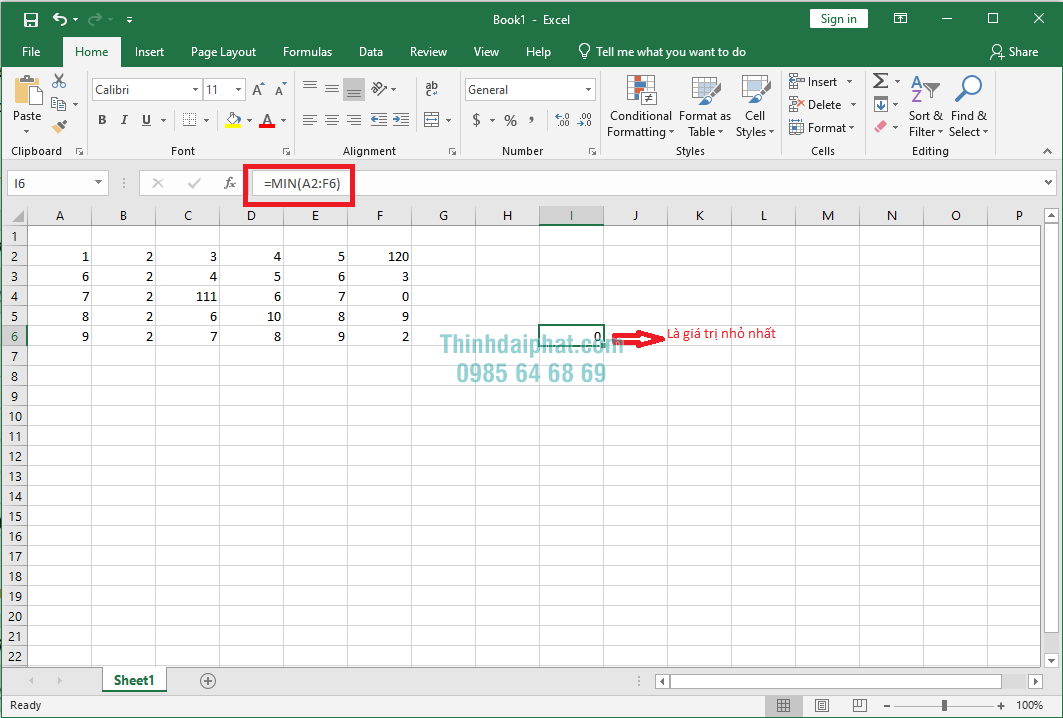This screenshot has width=1063, height=718.
Task: Click Sort & Filter icon
Action: tap(925, 108)
